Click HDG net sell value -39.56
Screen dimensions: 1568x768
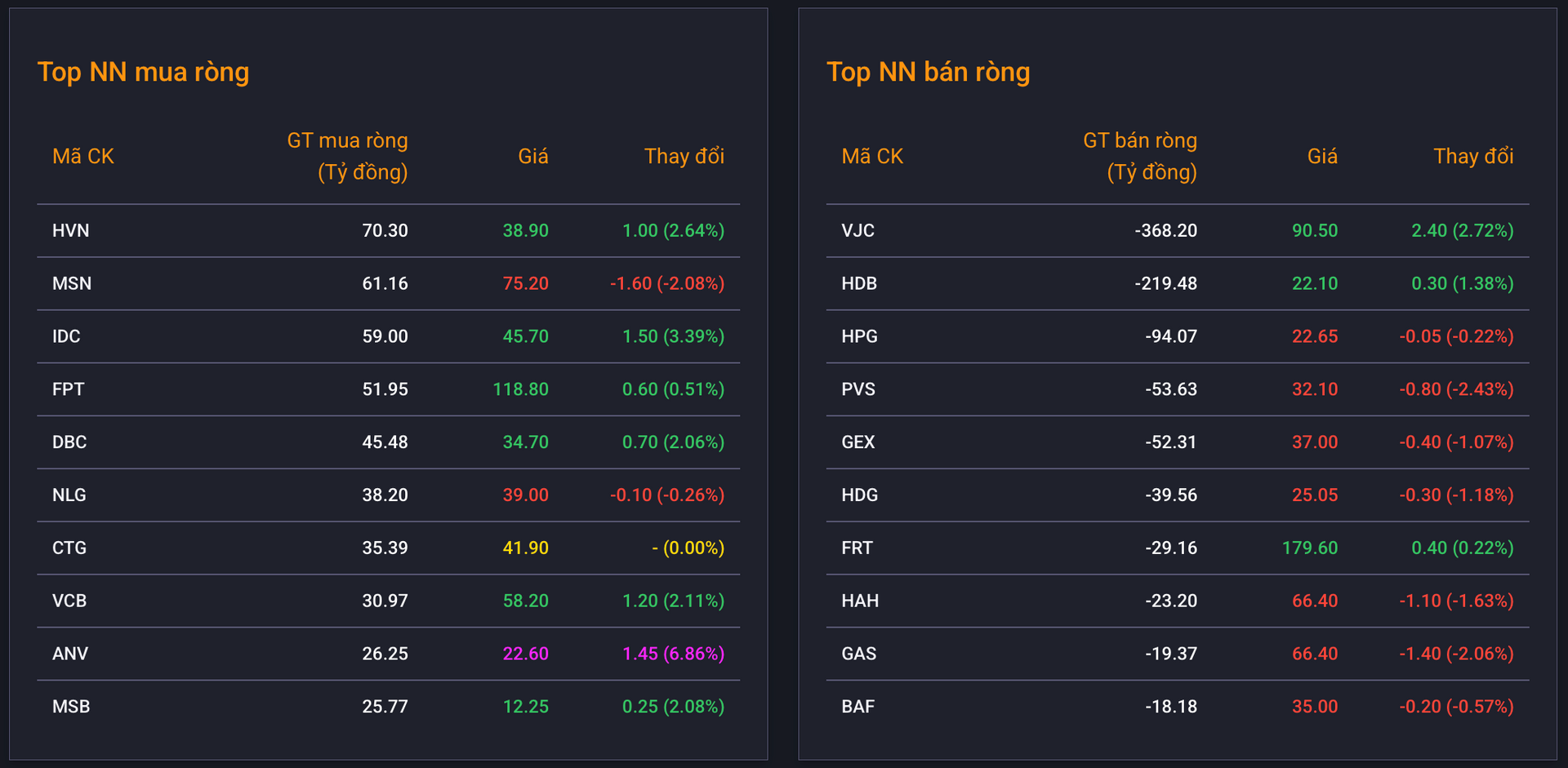point(1171,495)
